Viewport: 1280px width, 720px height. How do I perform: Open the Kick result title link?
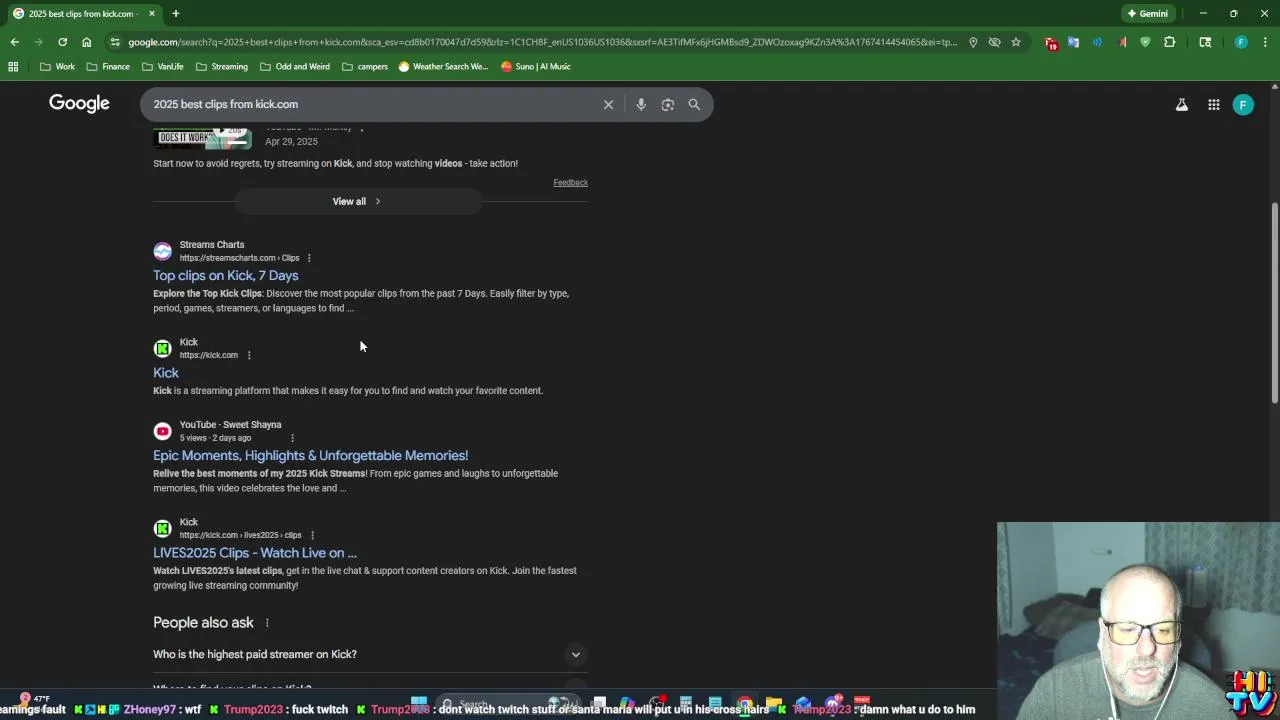tap(166, 373)
